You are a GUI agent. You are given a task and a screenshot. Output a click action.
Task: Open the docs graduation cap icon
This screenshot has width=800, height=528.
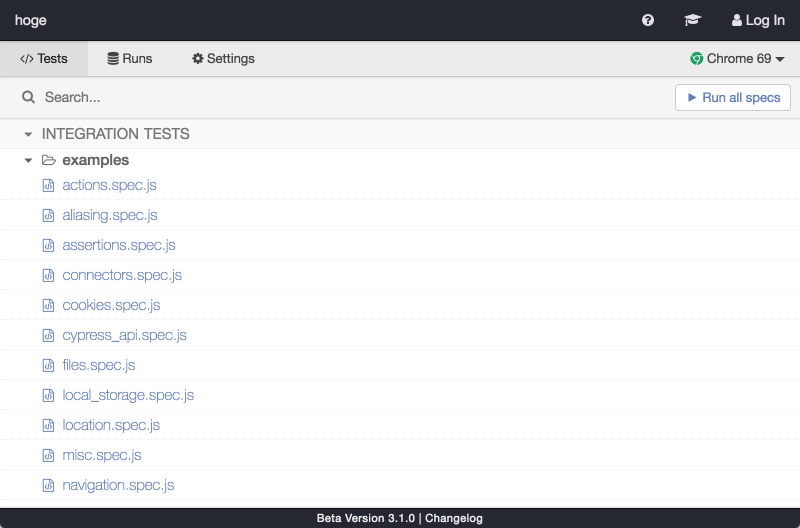pyautogui.click(x=692, y=20)
